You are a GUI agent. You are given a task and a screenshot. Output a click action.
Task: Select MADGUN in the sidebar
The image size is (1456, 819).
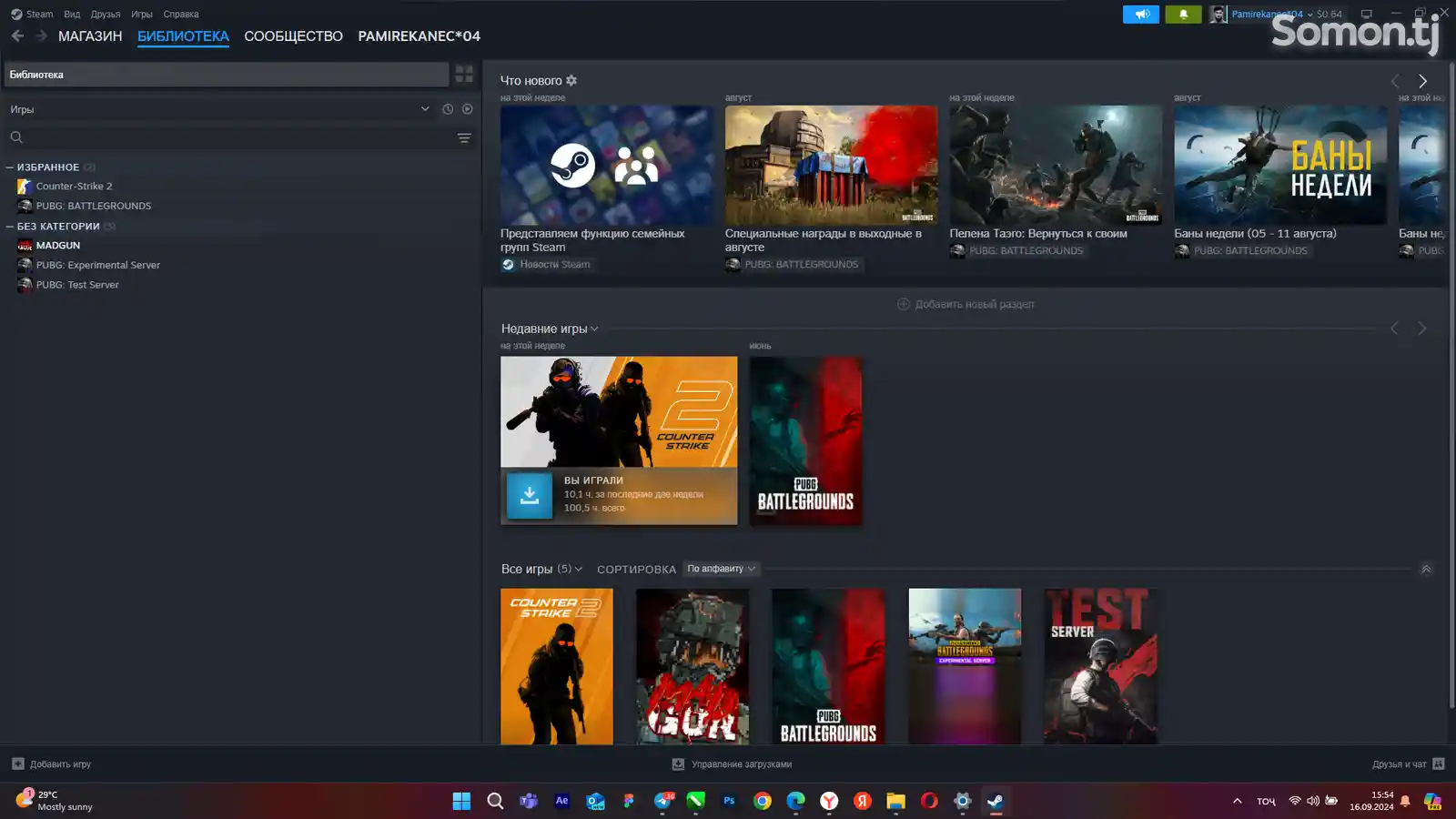pos(58,246)
